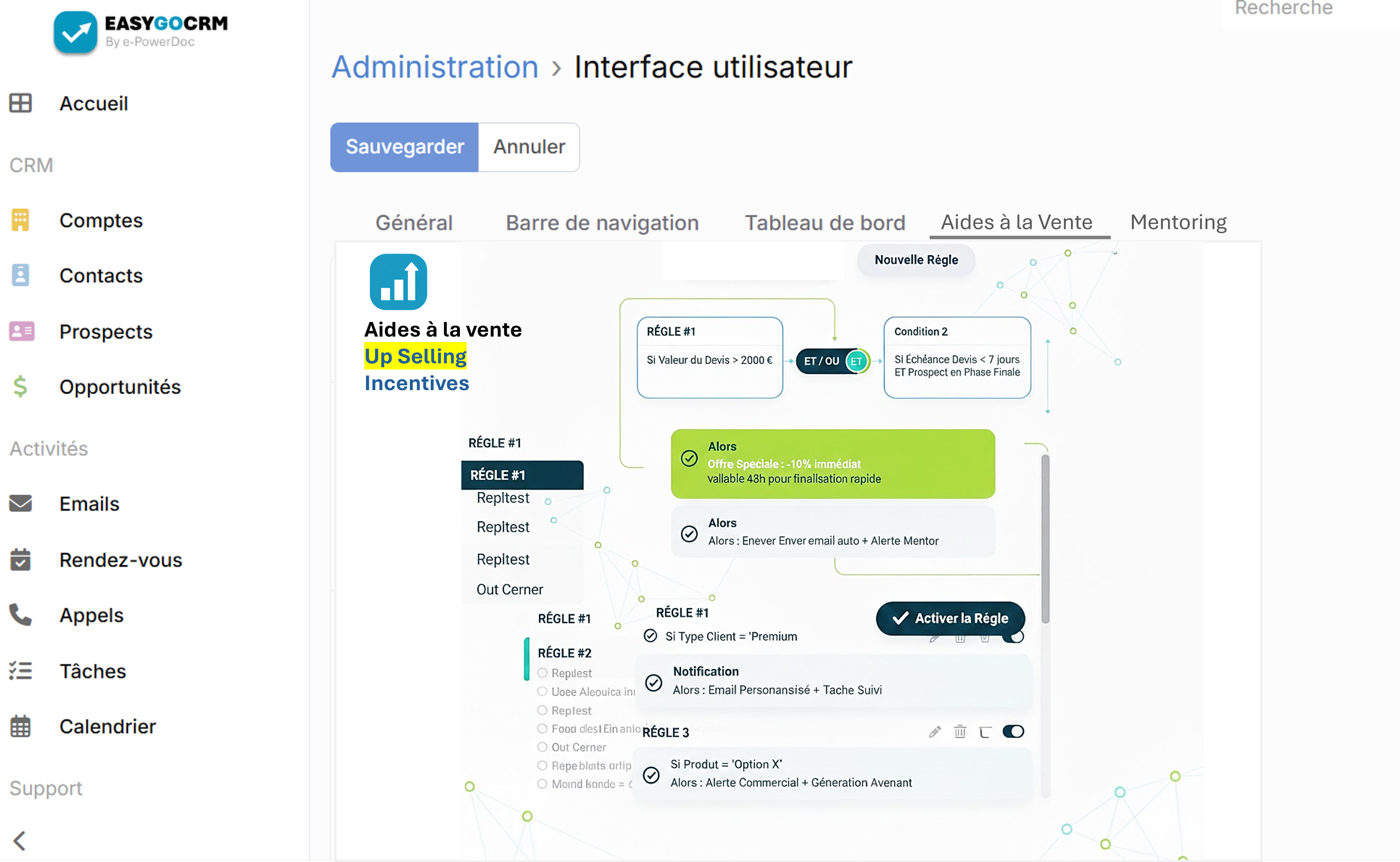Click the Emails envelope icon
The height and width of the screenshot is (862, 1400).
[x=21, y=503]
